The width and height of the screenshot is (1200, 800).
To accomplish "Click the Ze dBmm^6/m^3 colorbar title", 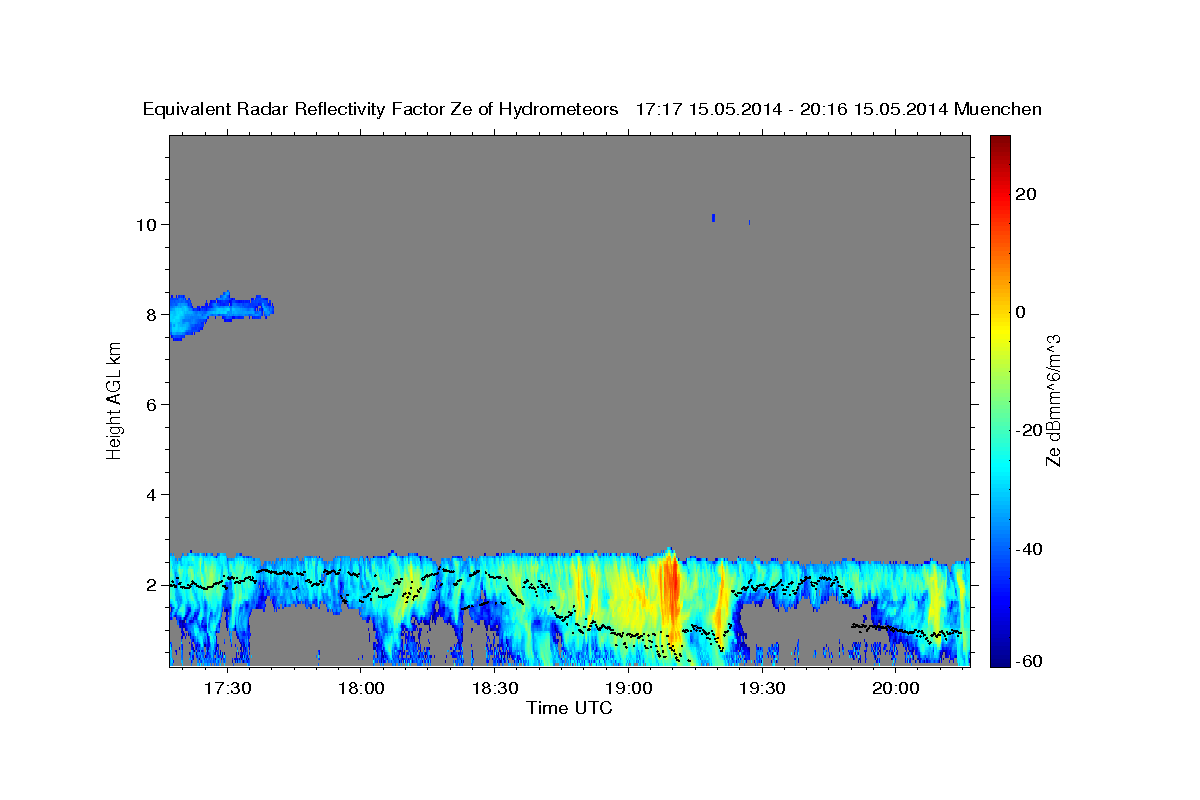I will click(x=1053, y=400).
